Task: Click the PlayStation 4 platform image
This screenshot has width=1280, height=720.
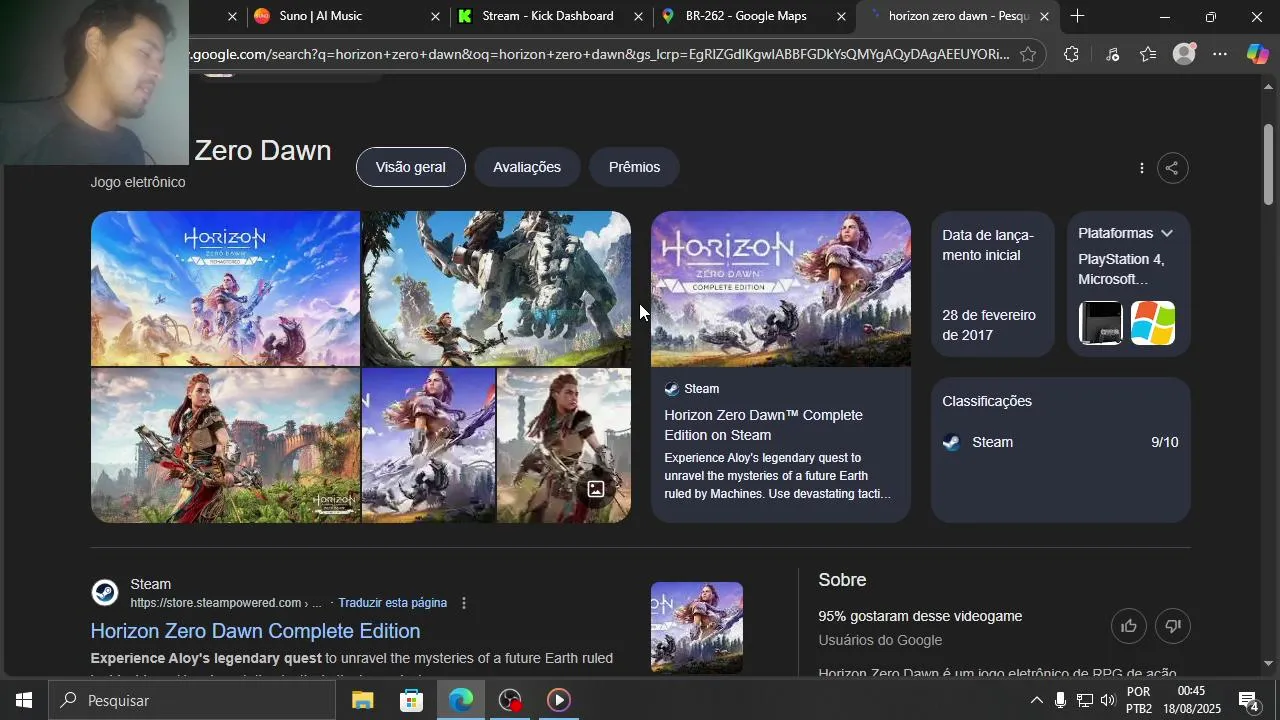Action: coord(1101,323)
